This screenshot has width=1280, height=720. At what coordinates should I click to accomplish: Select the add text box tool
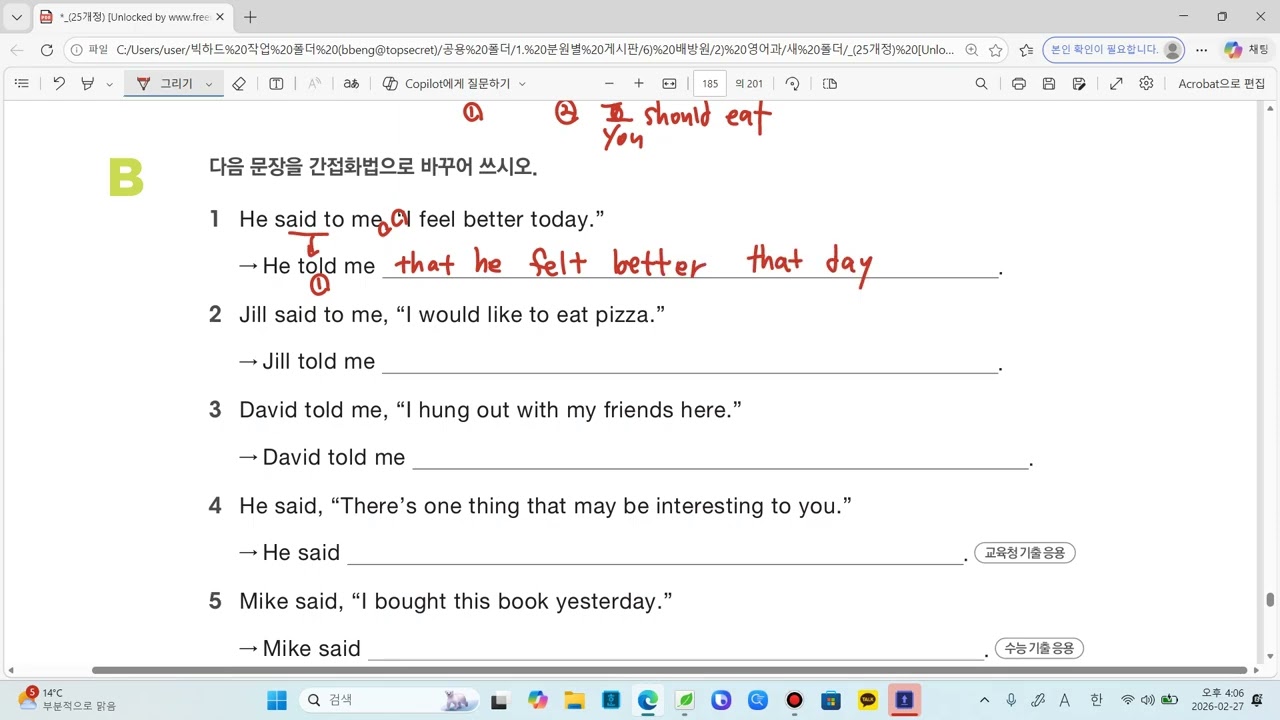pos(277,84)
